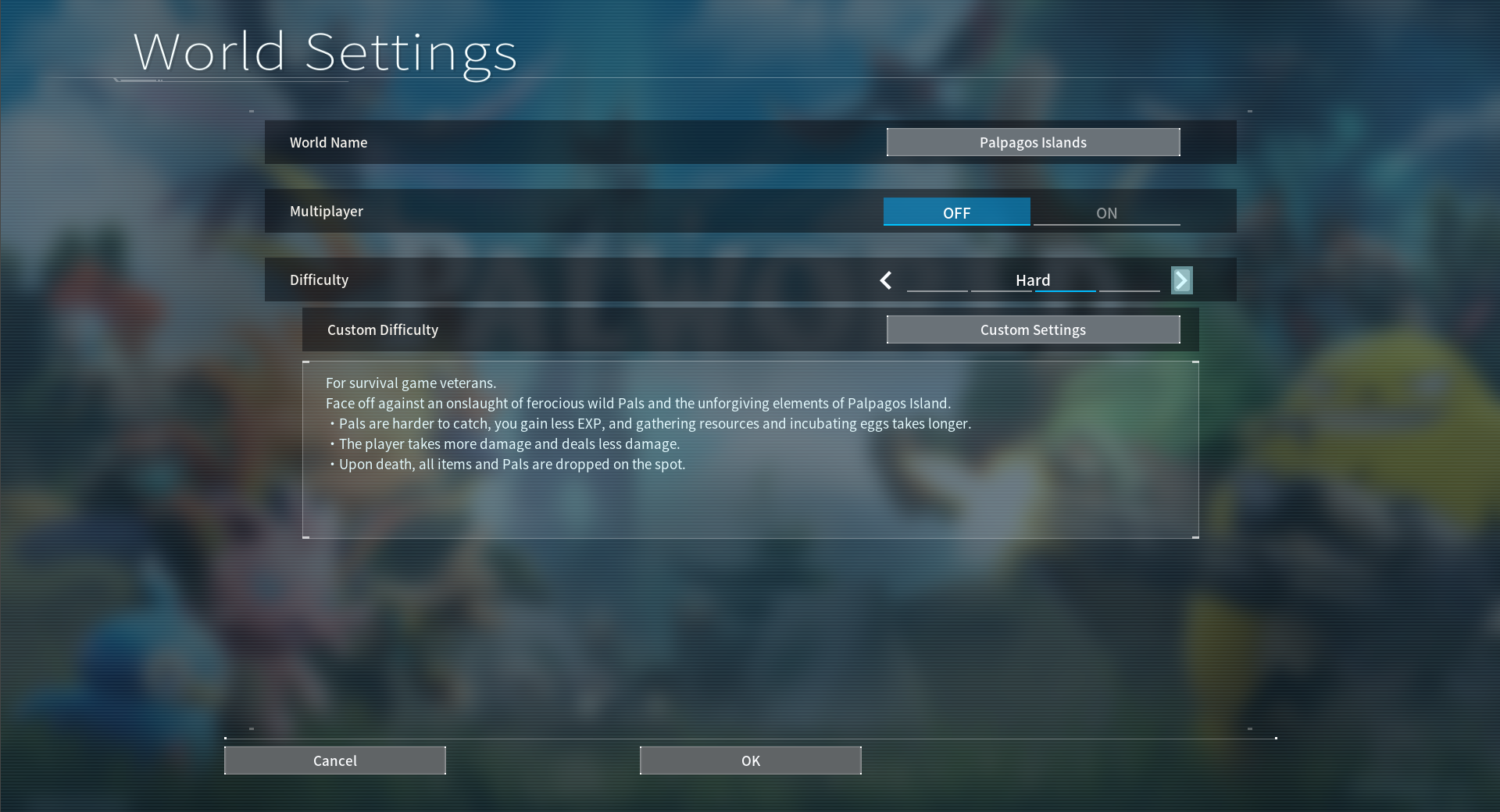Click the Hard difficulty value label
Viewport: 1500px width, 812px height.
click(x=1033, y=280)
